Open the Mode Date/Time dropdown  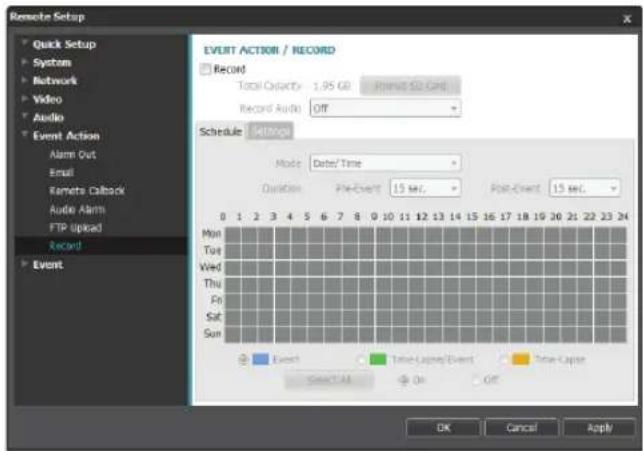[385, 163]
